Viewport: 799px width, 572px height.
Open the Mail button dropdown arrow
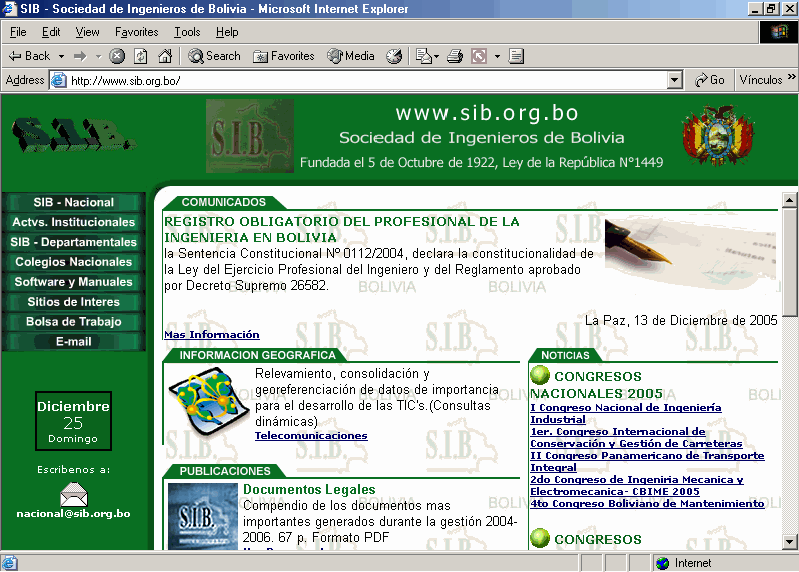[x=437, y=56]
